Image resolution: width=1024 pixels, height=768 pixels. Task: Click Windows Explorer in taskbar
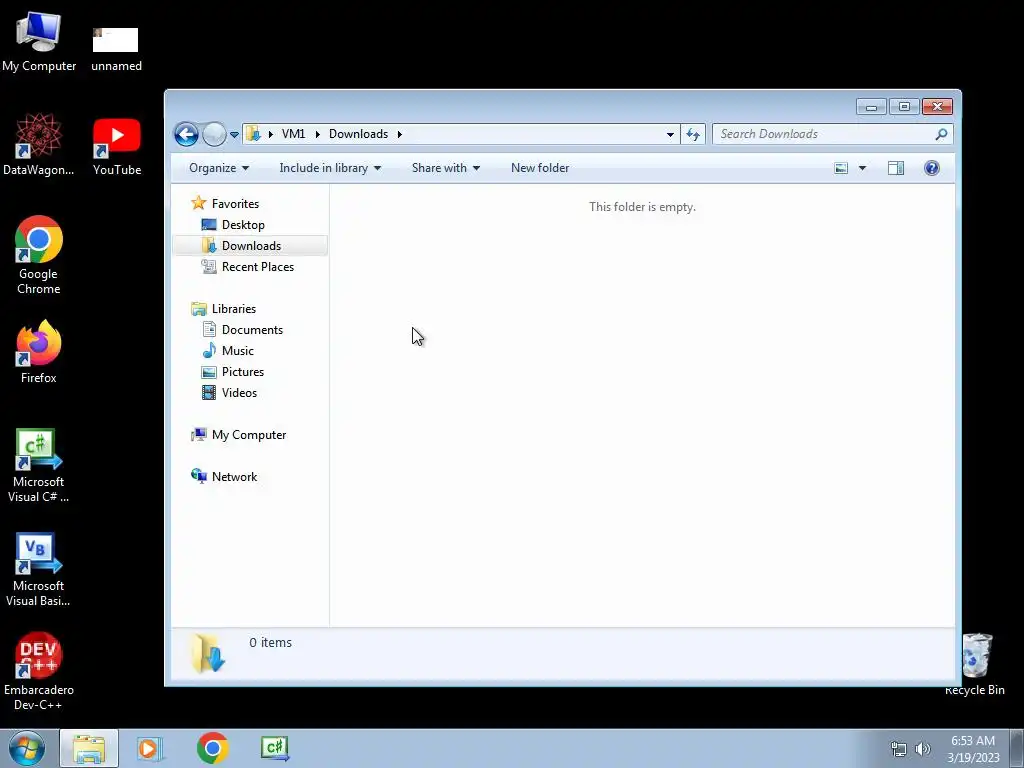point(89,748)
